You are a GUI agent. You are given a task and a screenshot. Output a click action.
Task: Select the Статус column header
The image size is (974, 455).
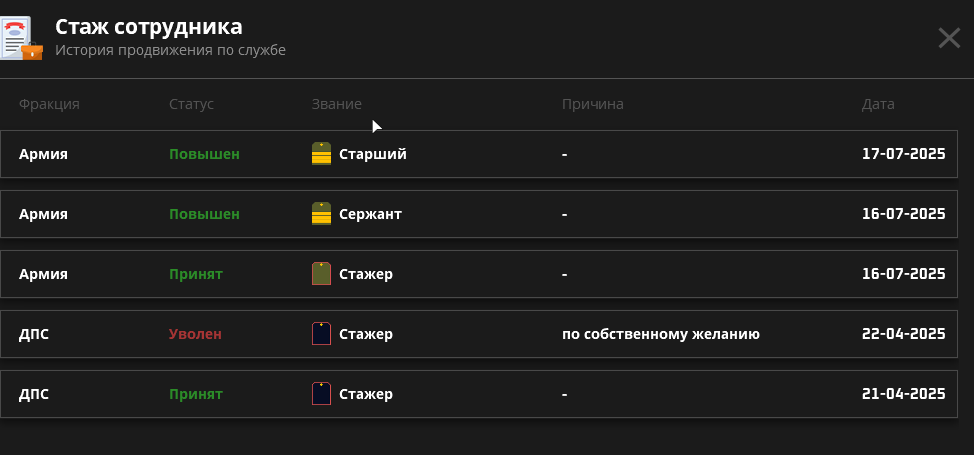click(x=191, y=104)
